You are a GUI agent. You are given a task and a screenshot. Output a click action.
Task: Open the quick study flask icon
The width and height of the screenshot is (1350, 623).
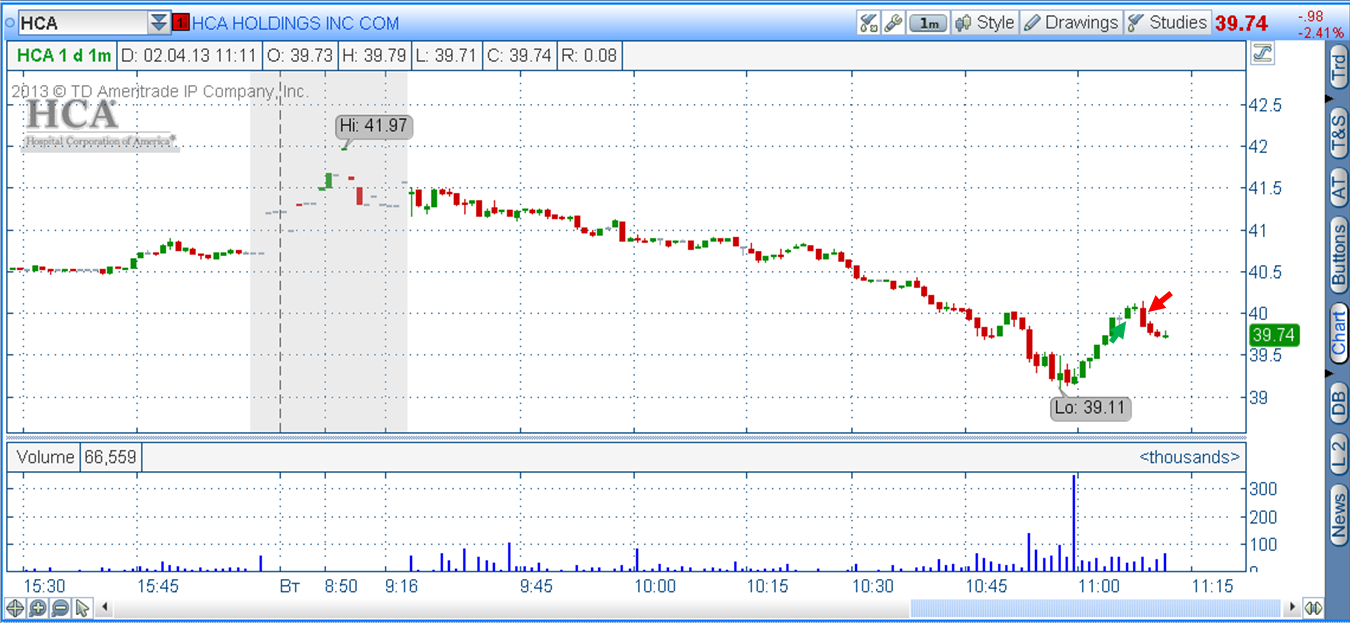(869, 23)
